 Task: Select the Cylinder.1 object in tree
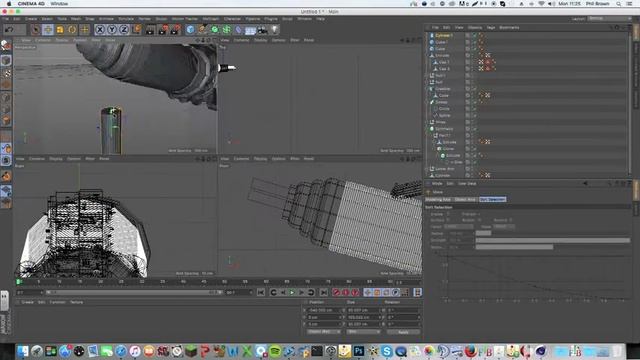[x=444, y=36]
